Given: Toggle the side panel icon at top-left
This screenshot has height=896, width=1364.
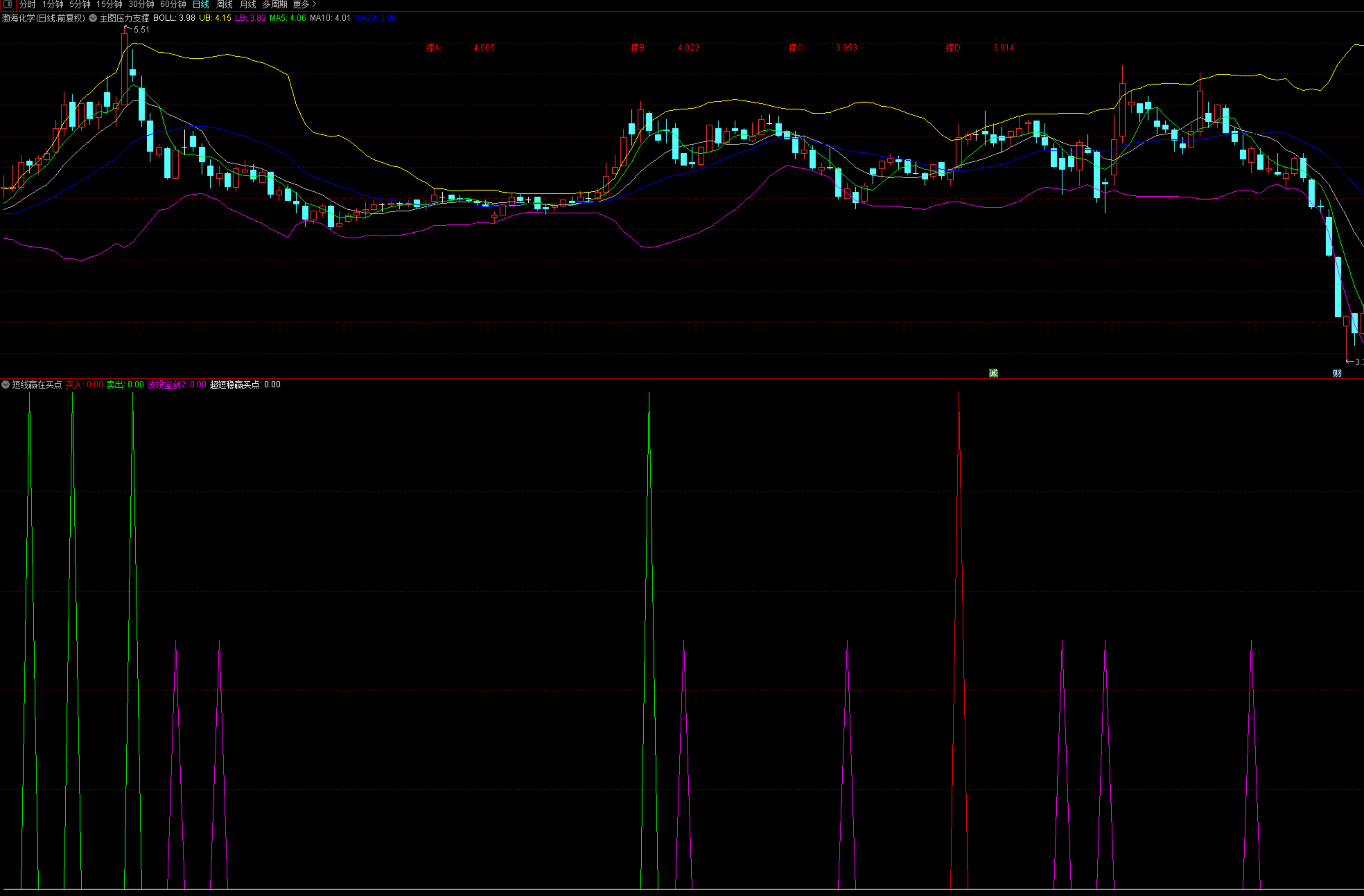Looking at the screenshot, I should pyautogui.click(x=7, y=5).
